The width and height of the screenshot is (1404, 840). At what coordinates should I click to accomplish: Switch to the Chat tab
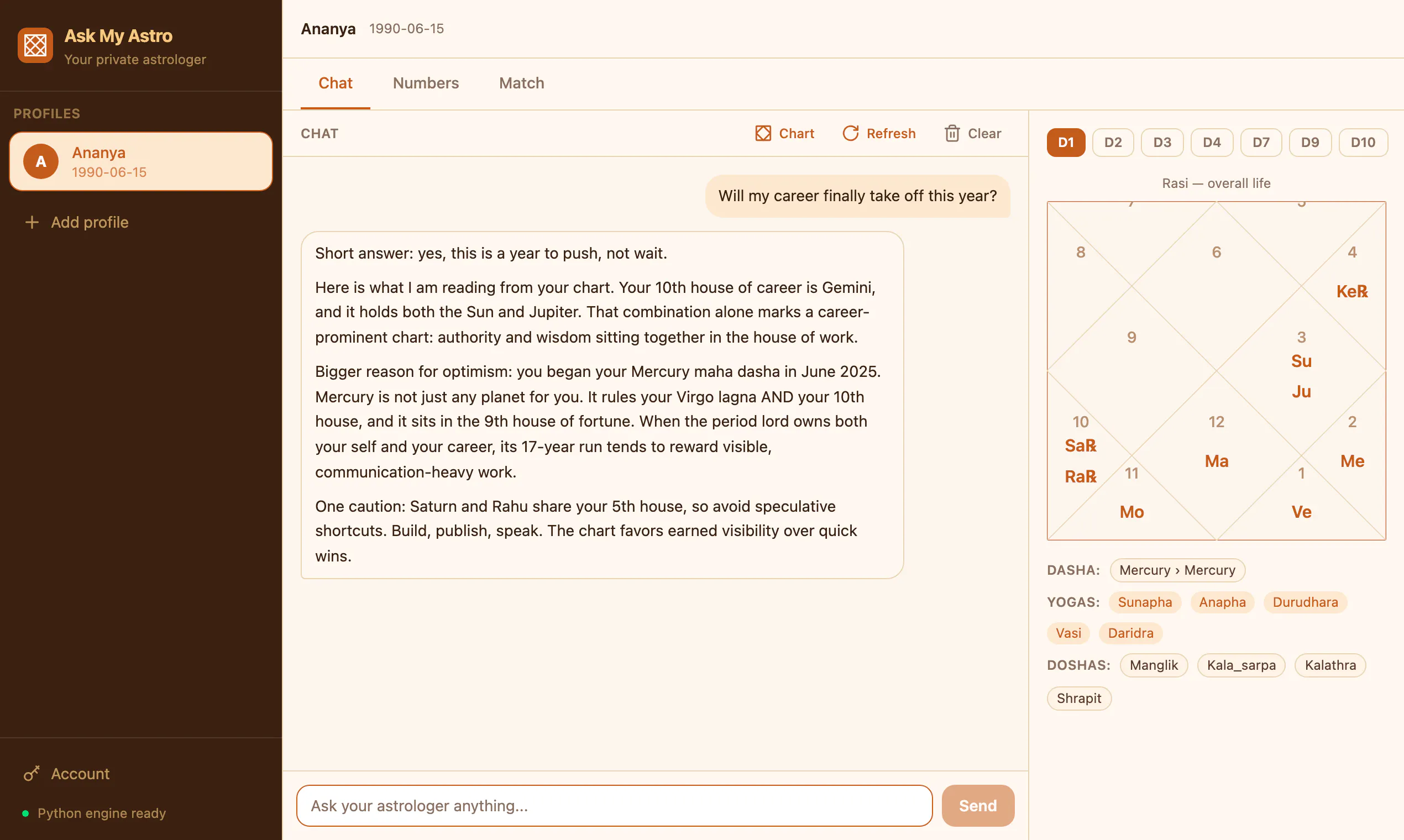[335, 83]
